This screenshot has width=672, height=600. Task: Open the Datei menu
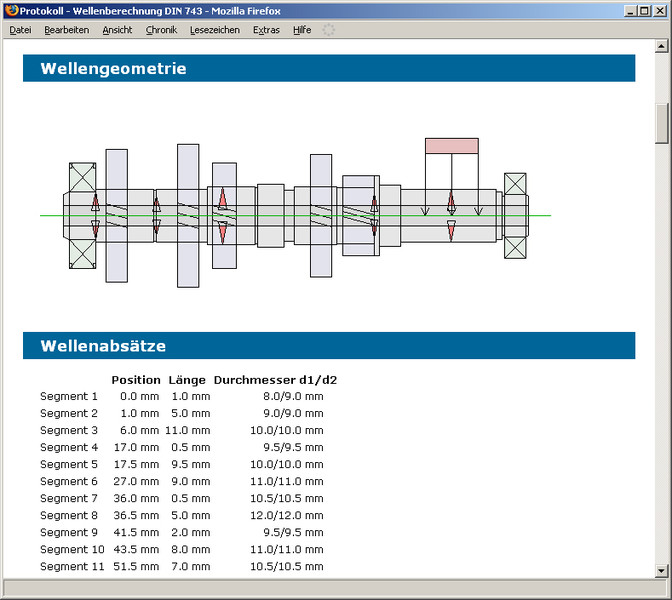(20, 30)
